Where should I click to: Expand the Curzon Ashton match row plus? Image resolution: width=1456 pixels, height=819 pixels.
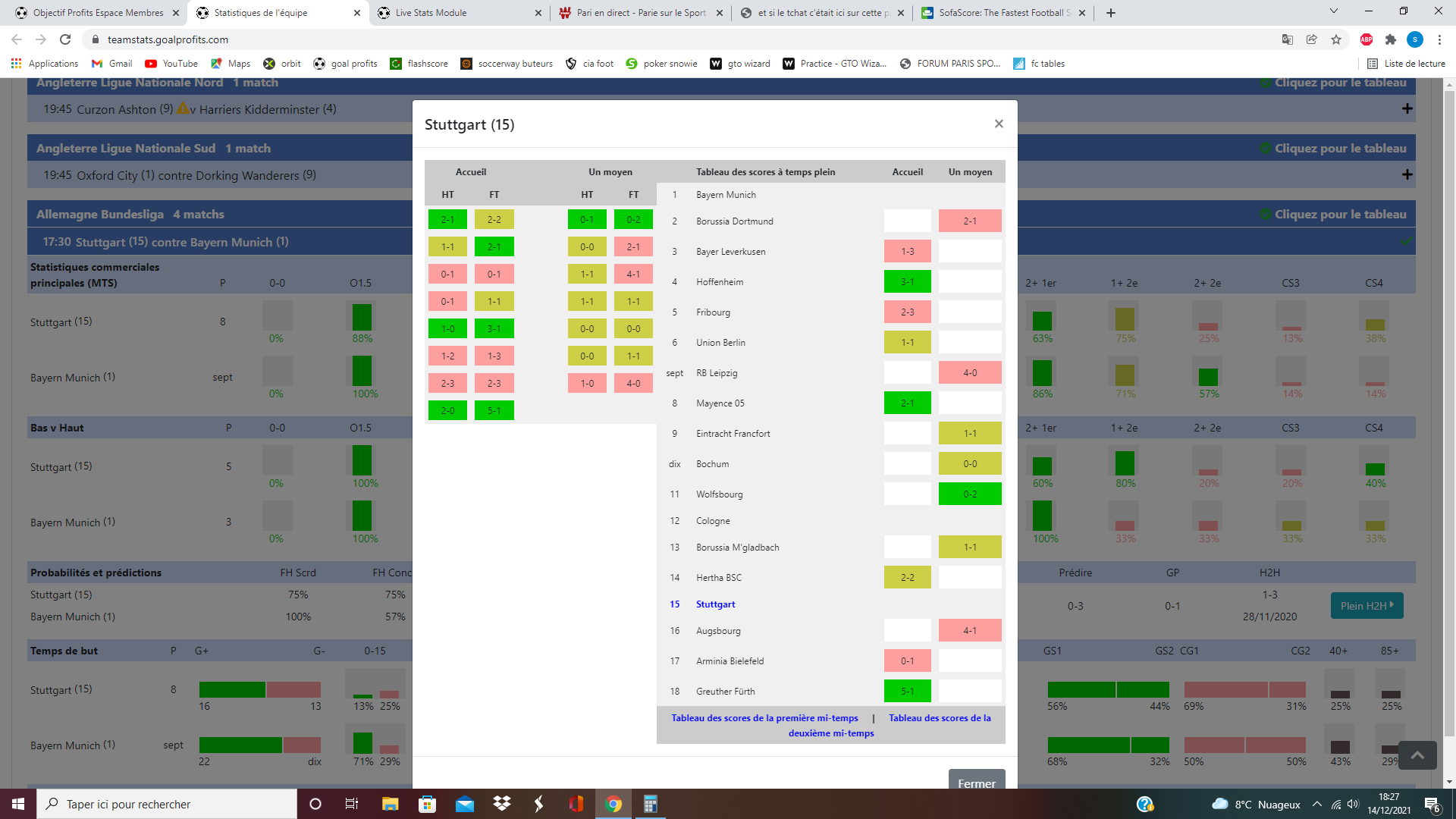coord(1407,108)
